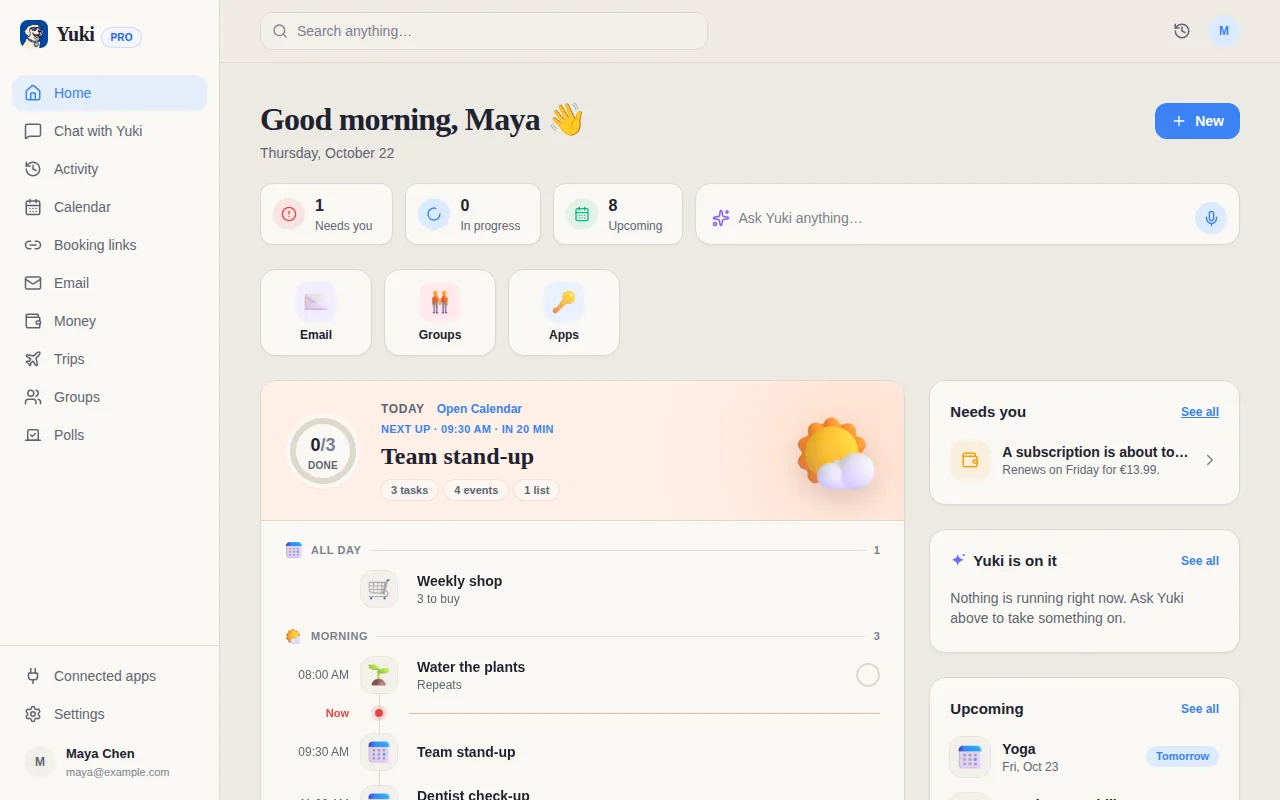Open the history clock icon in top bar
1280x800 pixels.
tap(1182, 31)
